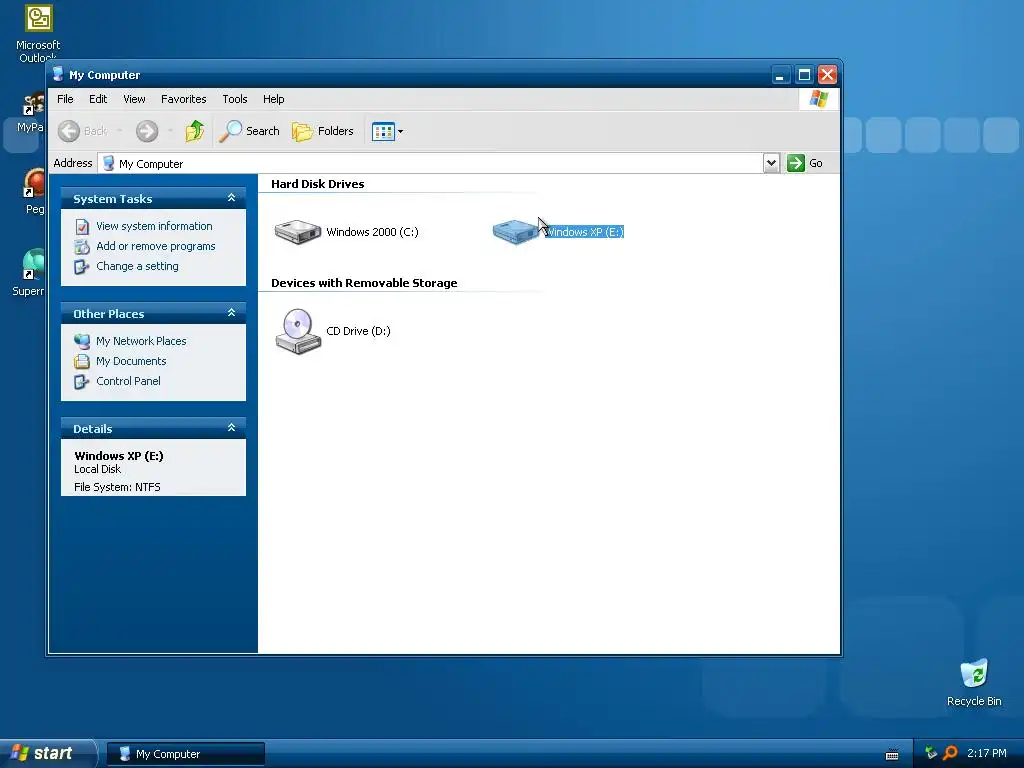Click the network tray icon
The width and height of the screenshot is (1024, 768).
pos(931,753)
